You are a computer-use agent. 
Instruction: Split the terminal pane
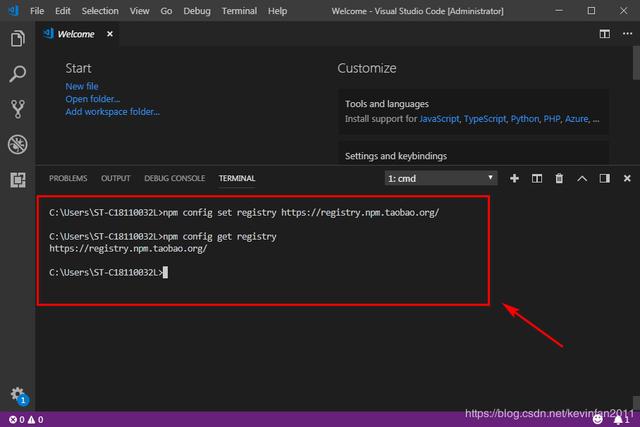537,178
